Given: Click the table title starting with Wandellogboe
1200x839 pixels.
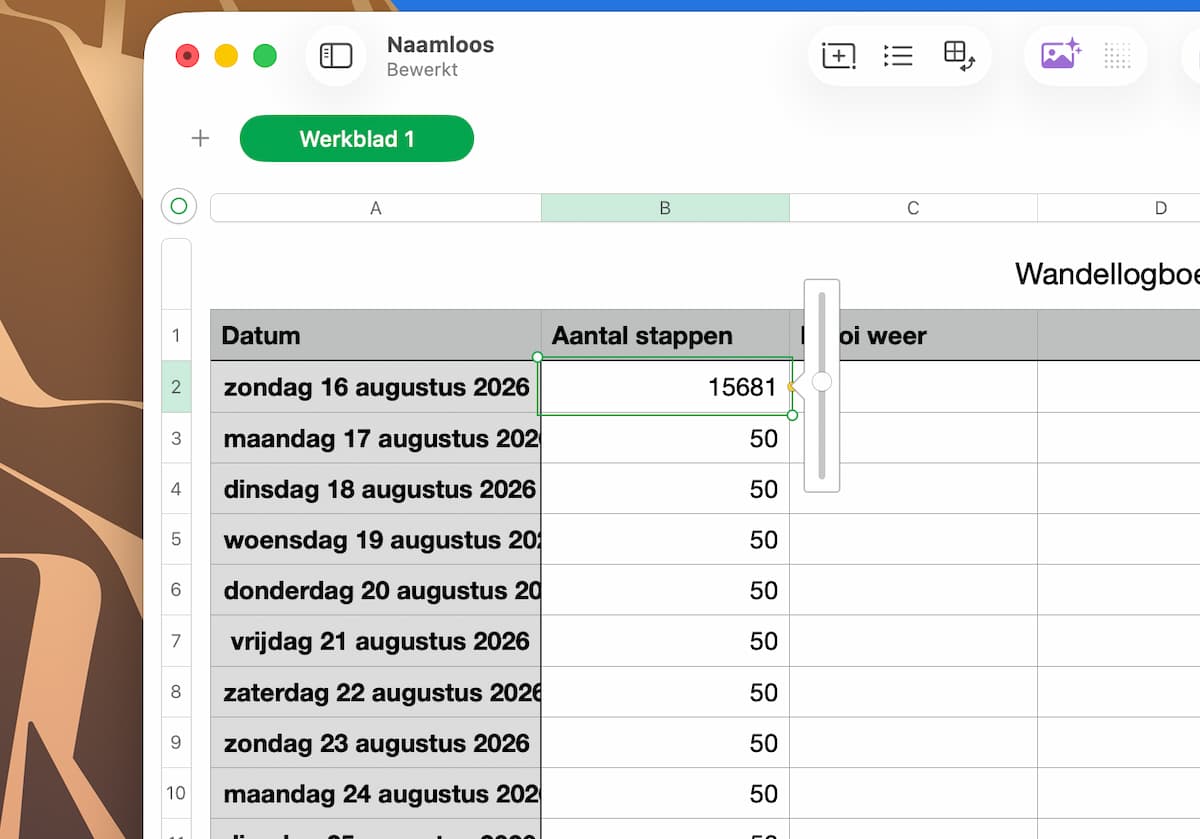Looking at the screenshot, I should click(x=1107, y=274).
